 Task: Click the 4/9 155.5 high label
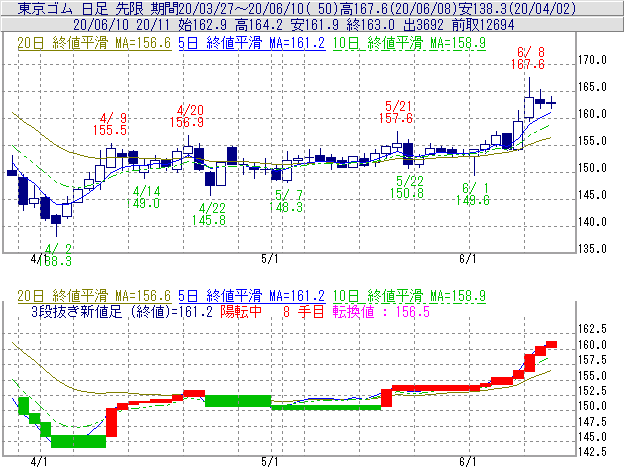tap(110, 124)
